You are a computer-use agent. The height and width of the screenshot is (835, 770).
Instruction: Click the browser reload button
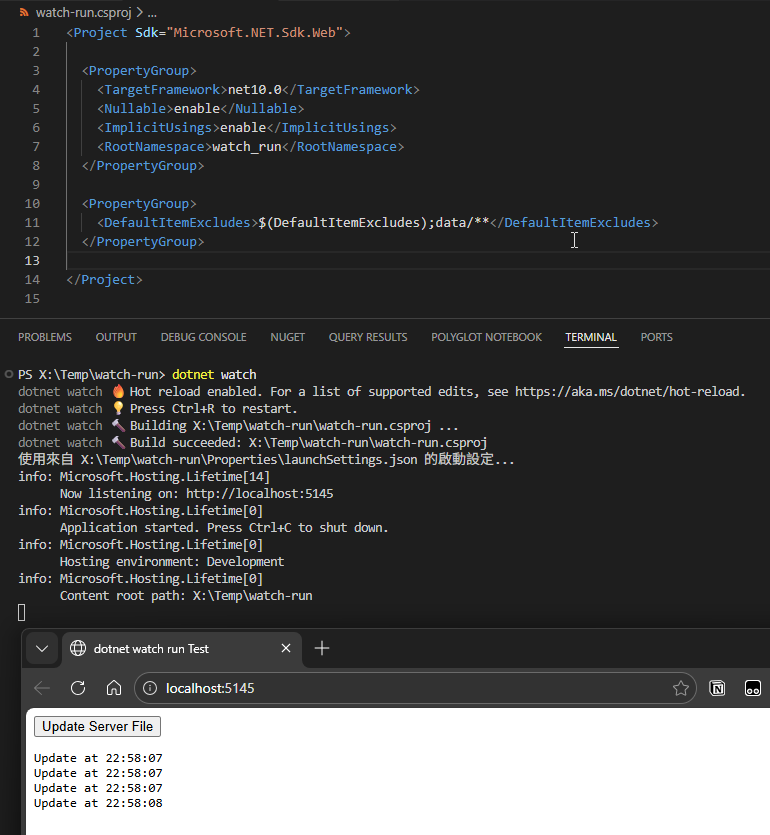[78, 688]
